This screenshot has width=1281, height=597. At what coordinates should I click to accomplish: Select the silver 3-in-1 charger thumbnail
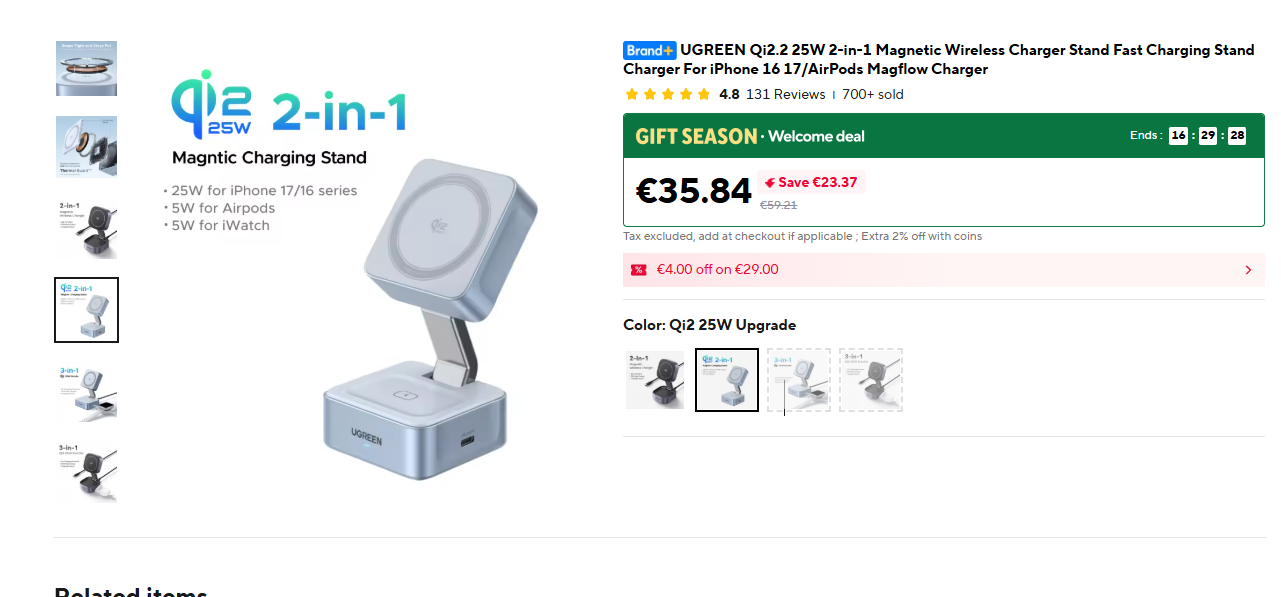(x=86, y=392)
